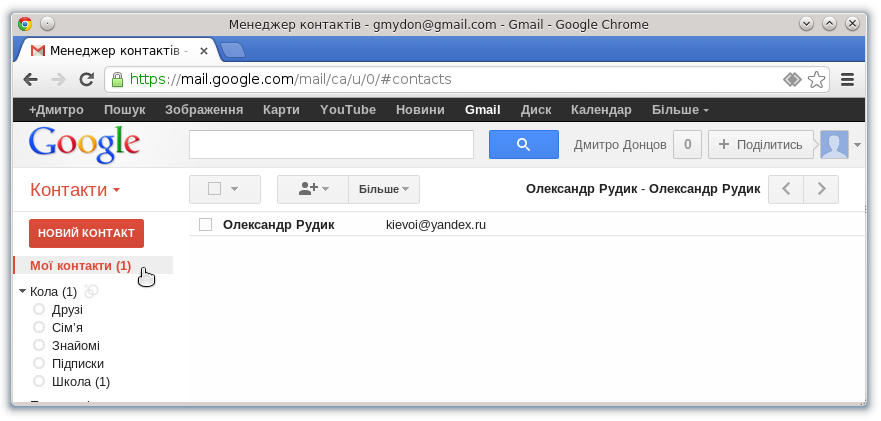Go to previous contact with left chevron
This screenshot has width=881, height=421.
coord(786,189)
